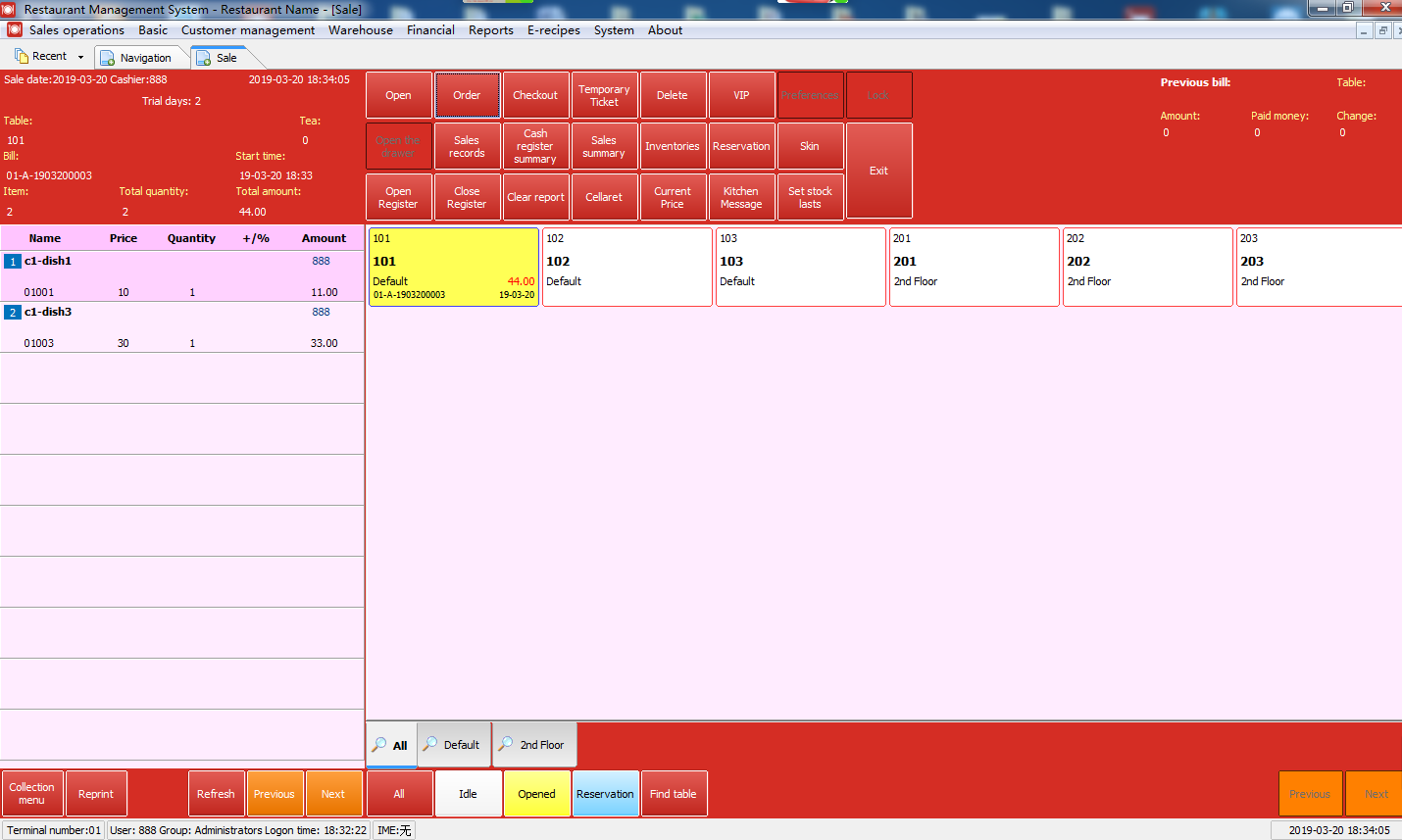The width and height of the screenshot is (1402, 840).
Task: Click the magnifier icon on the 2nd Floor tab
Action: coord(506,744)
